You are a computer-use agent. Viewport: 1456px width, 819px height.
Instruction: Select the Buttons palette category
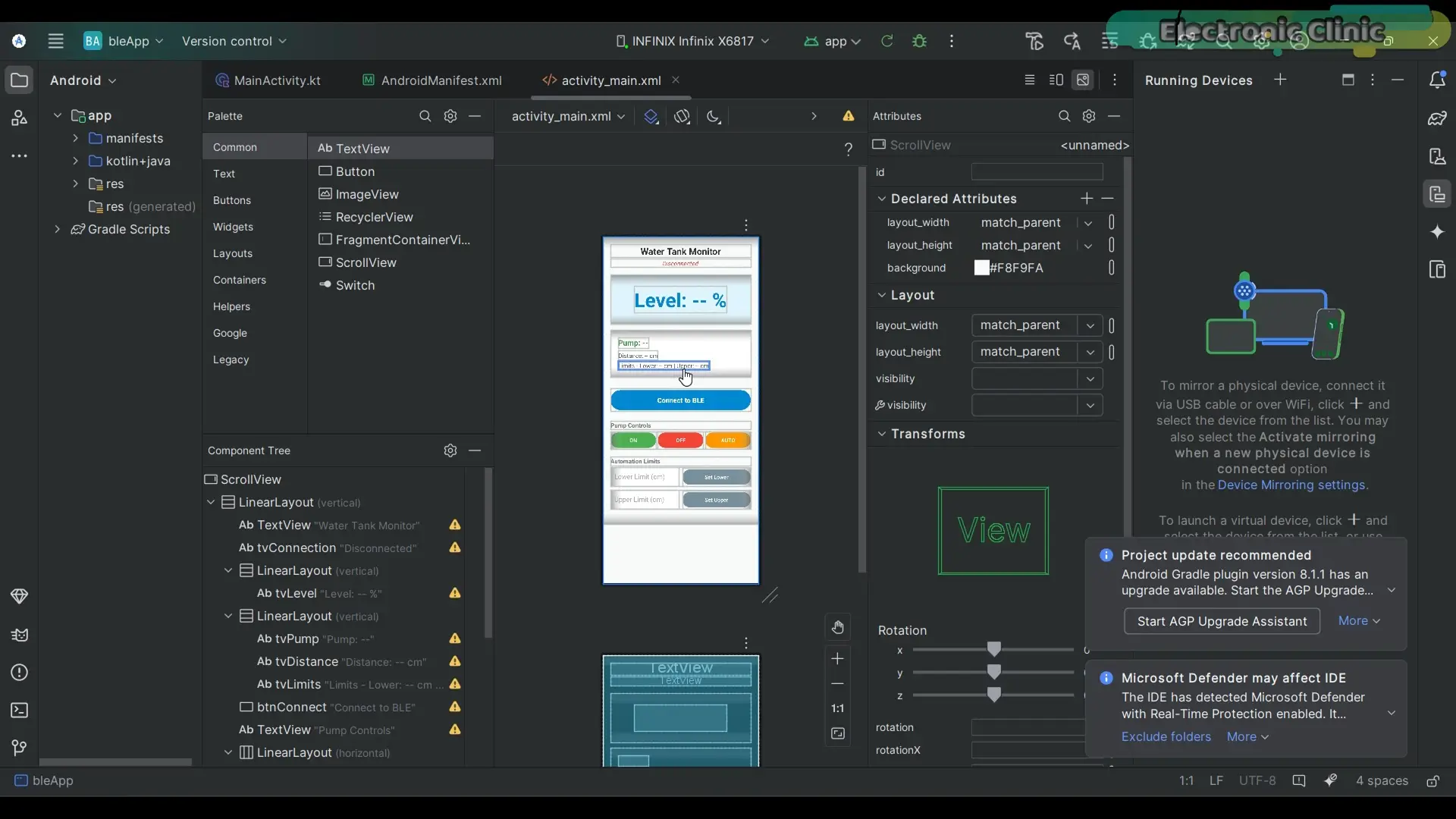pos(232,200)
